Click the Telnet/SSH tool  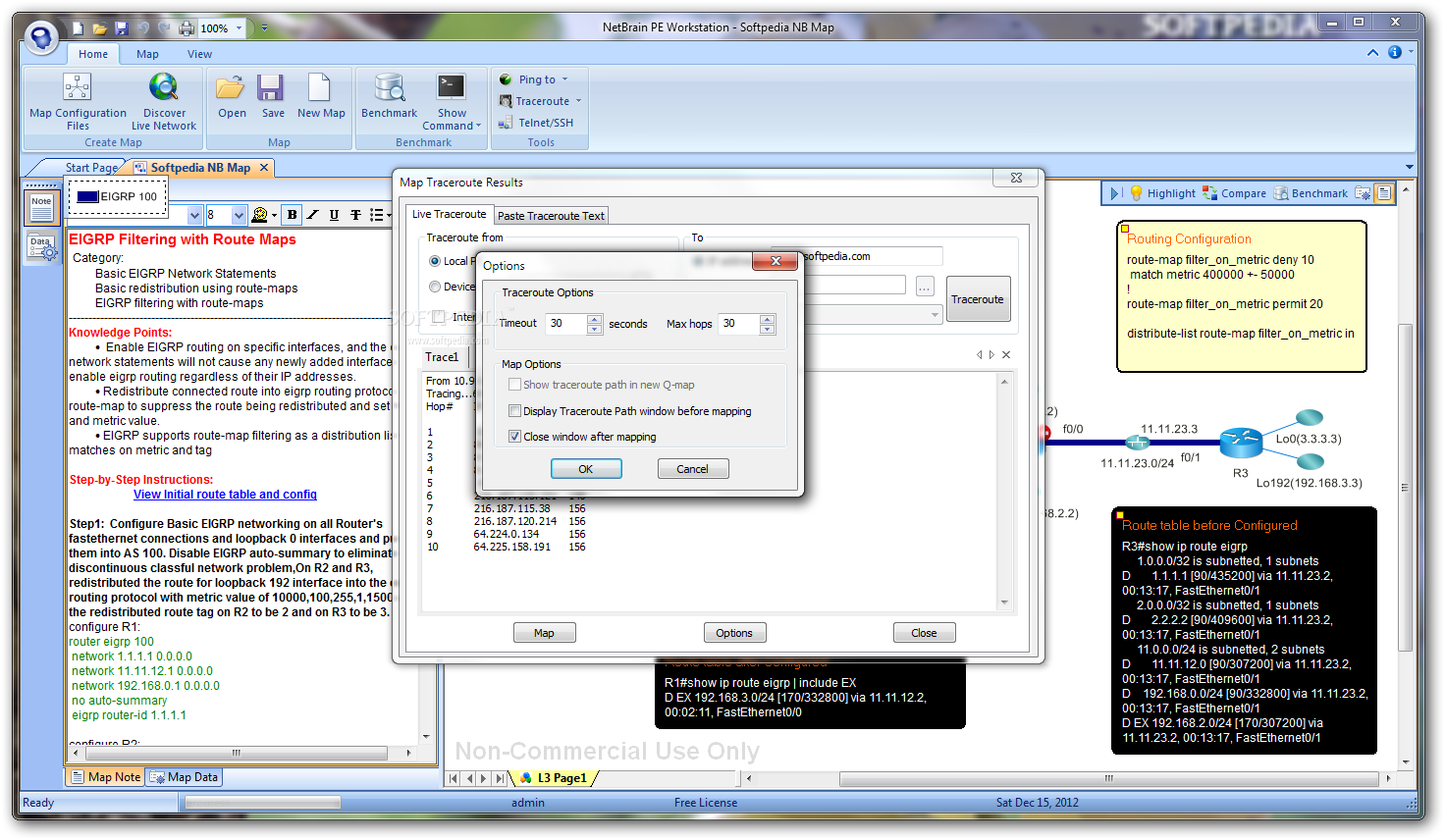[x=536, y=123]
